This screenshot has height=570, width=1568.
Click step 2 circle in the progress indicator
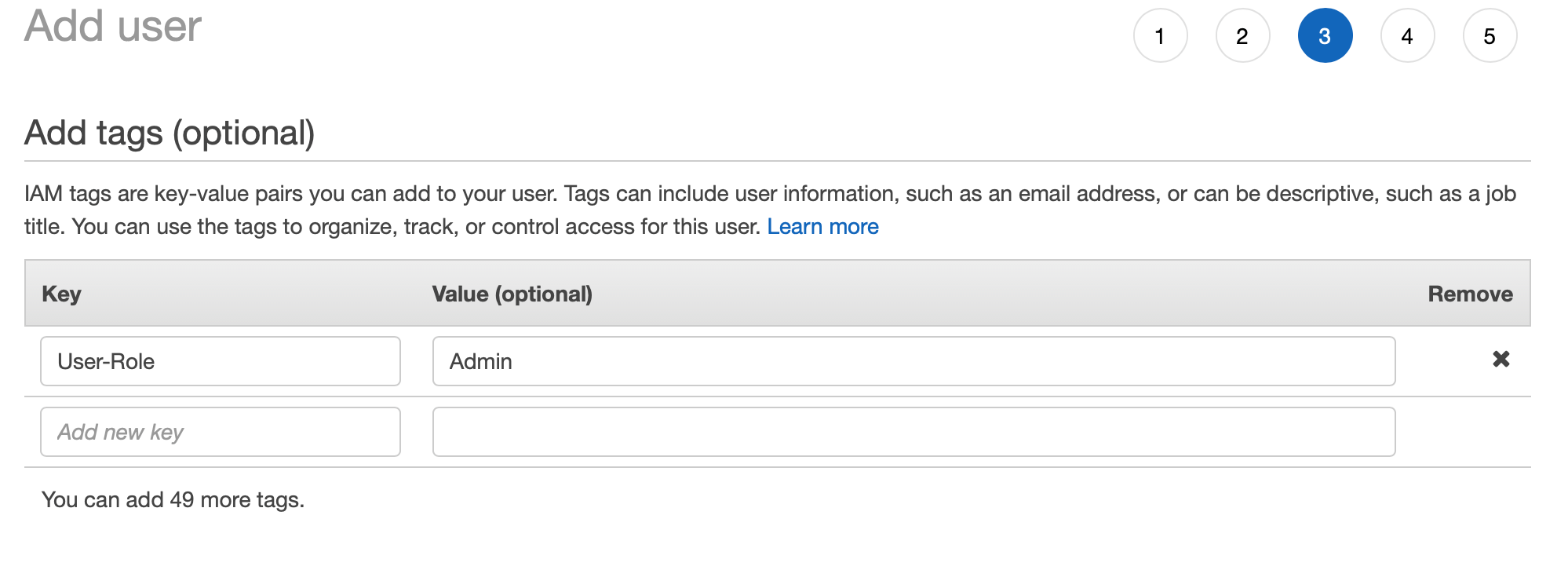(x=1242, y=35)
